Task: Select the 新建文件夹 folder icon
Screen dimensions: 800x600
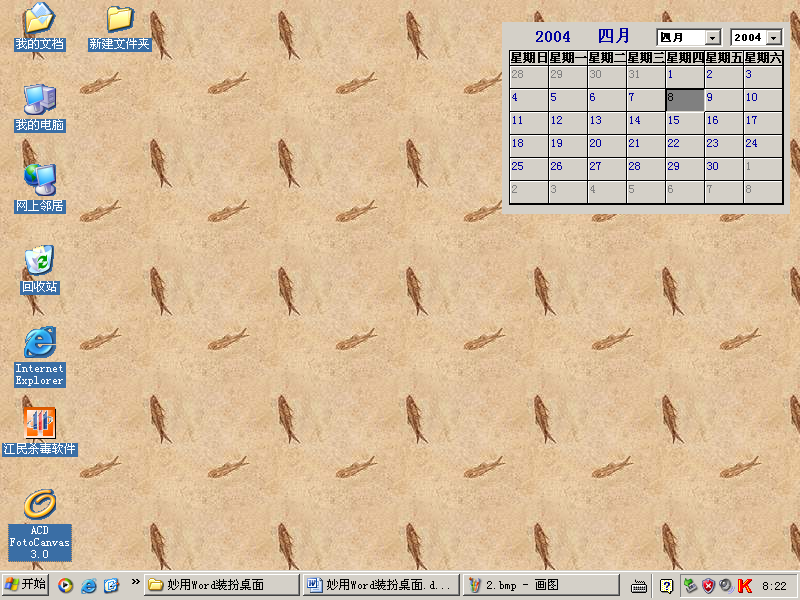Action: [119, 28]
